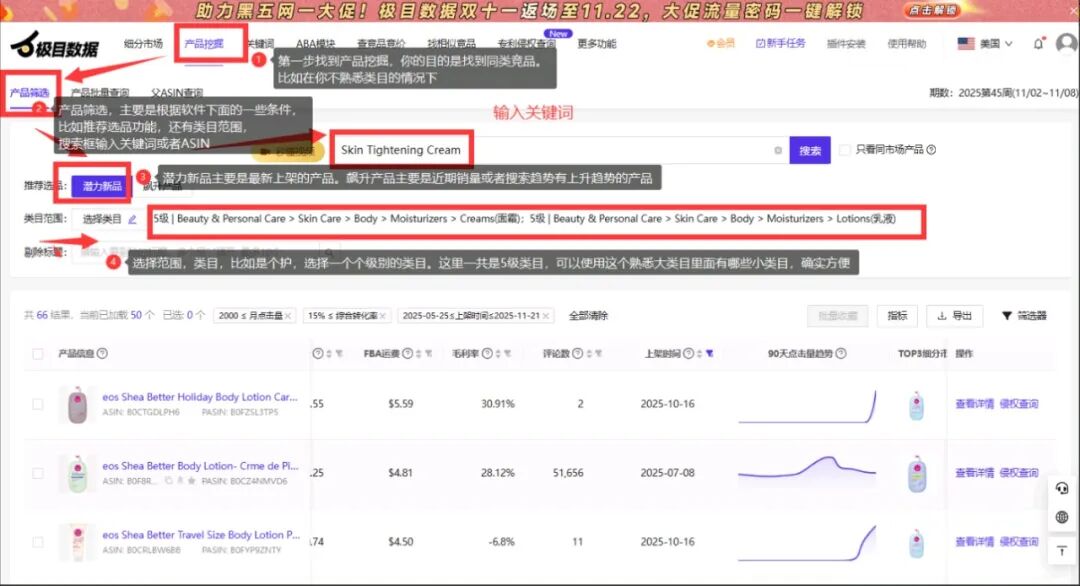The image size is (1080, 586).
Task: Open customer service headset icon
Action: tap(1061, 488)
